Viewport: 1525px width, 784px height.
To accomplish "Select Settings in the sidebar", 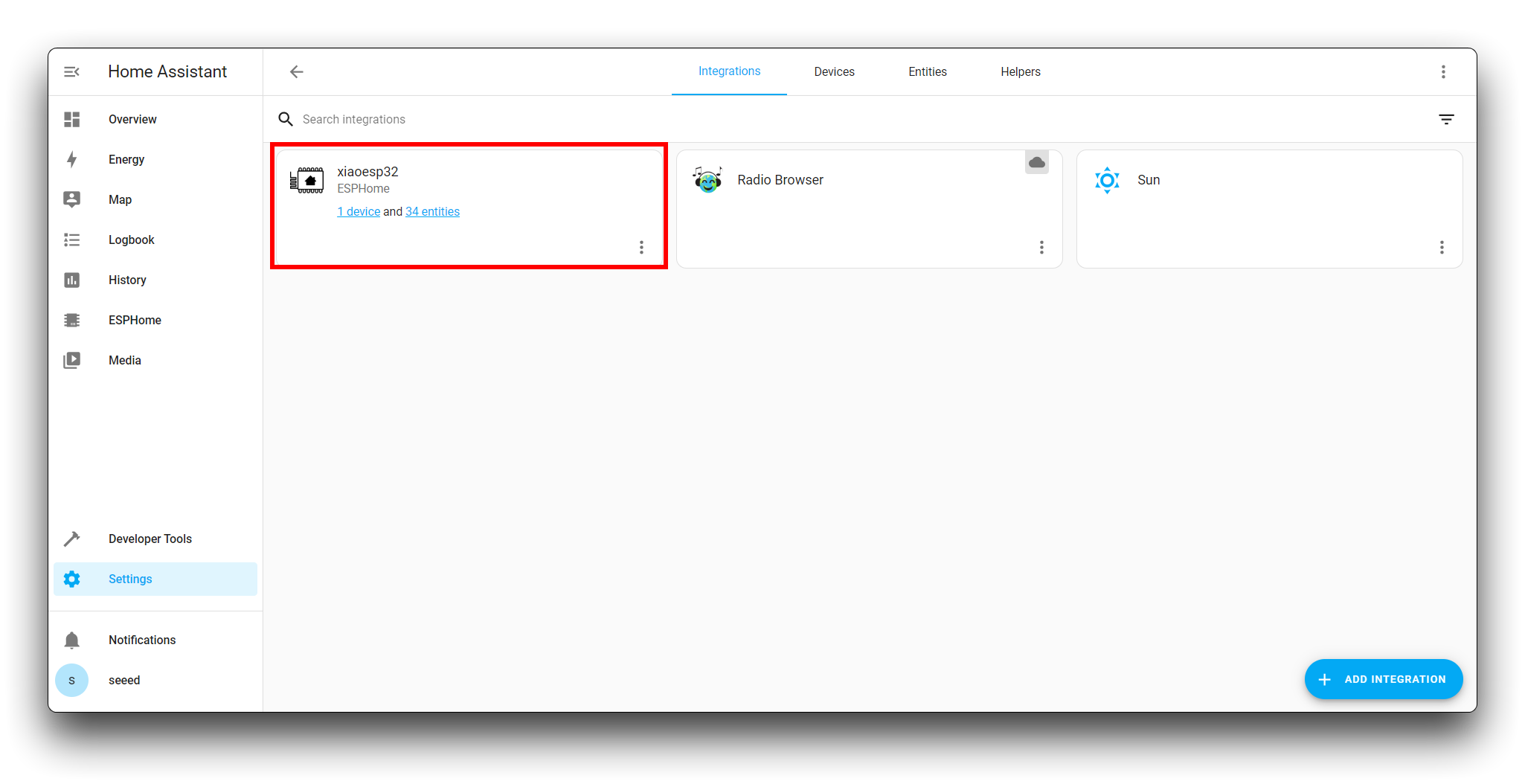I will (155, 579).
